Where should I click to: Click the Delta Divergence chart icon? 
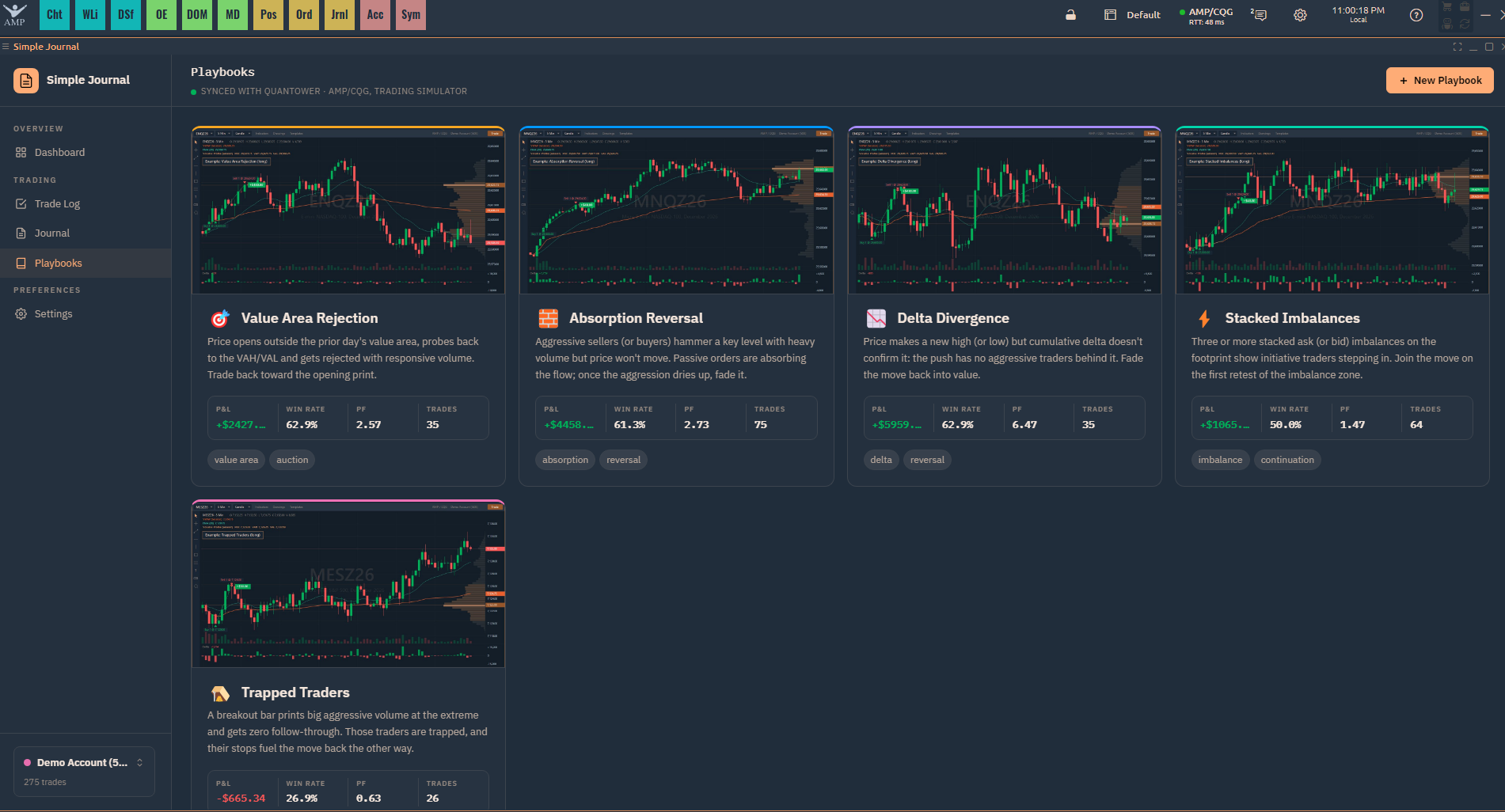pyautogui.click(x=876, y=318)
